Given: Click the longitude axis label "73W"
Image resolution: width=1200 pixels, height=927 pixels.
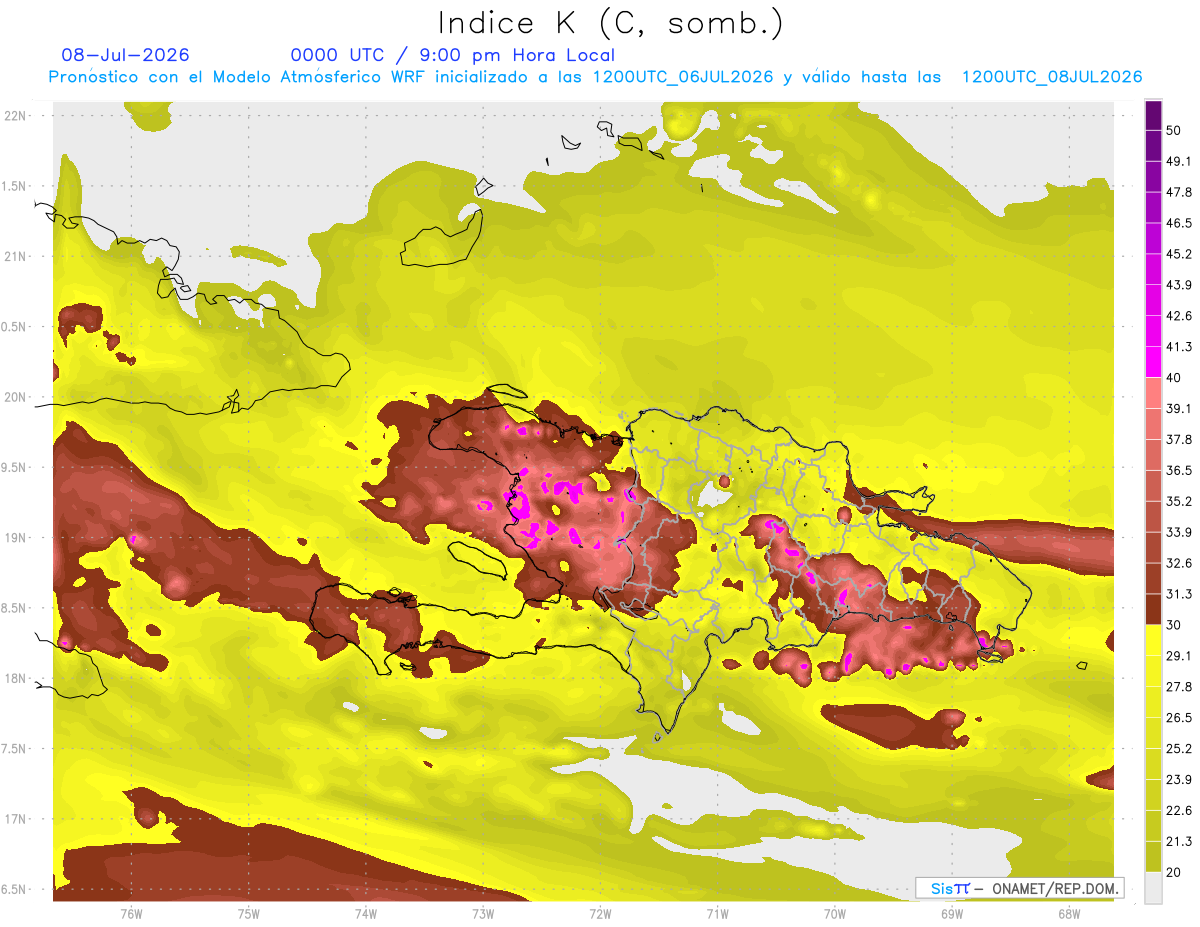Looking at the screenshot, I should (483, 913).
